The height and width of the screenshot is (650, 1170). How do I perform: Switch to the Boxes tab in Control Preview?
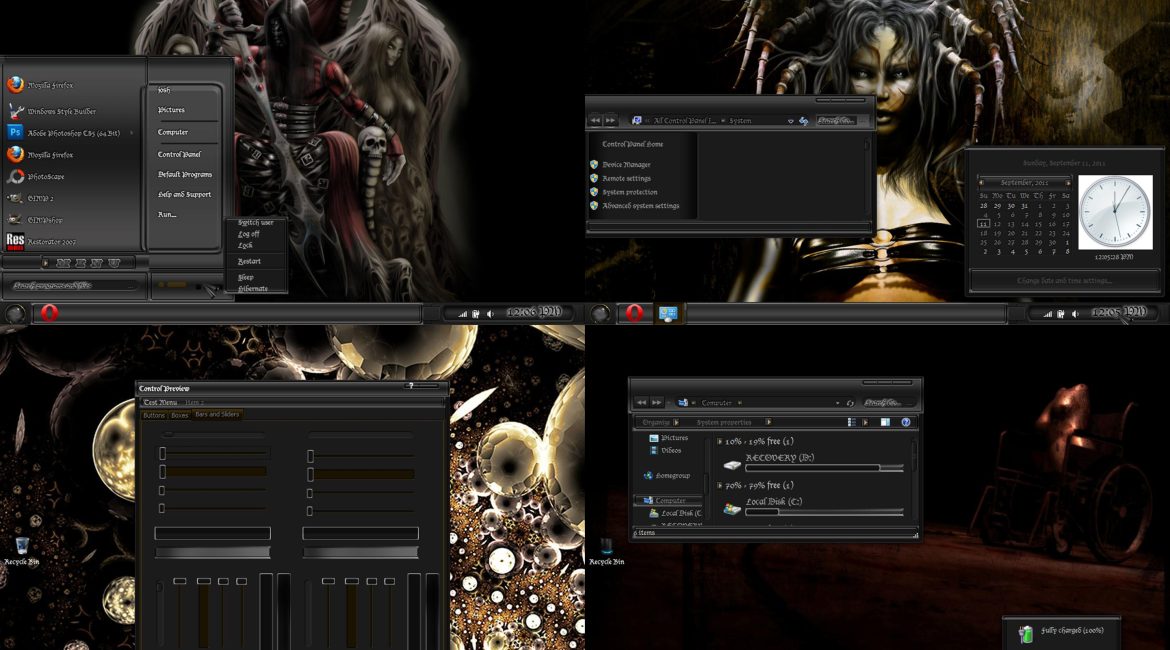tap(179, 414)
